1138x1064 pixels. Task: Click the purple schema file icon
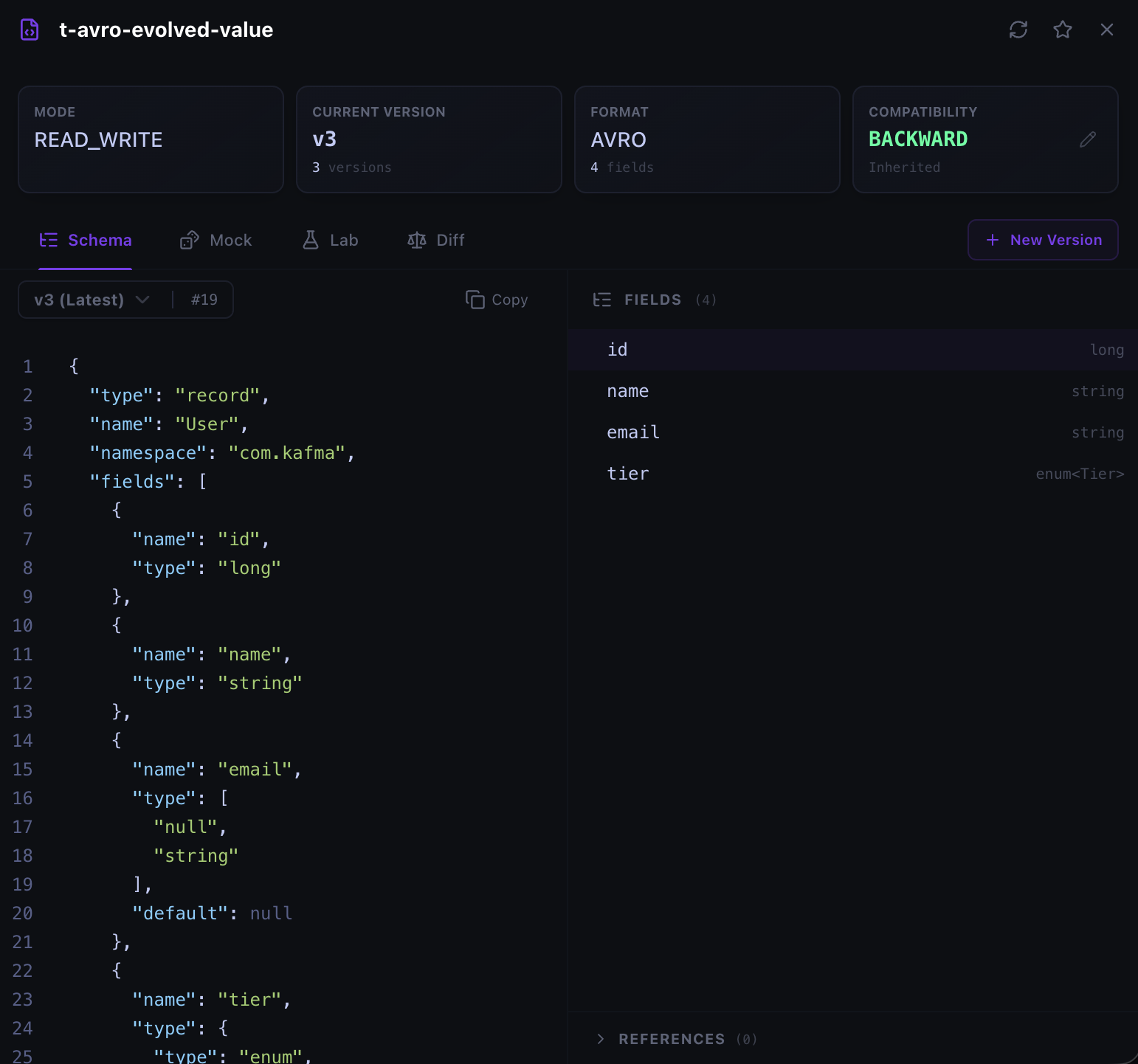pos(30,30)
